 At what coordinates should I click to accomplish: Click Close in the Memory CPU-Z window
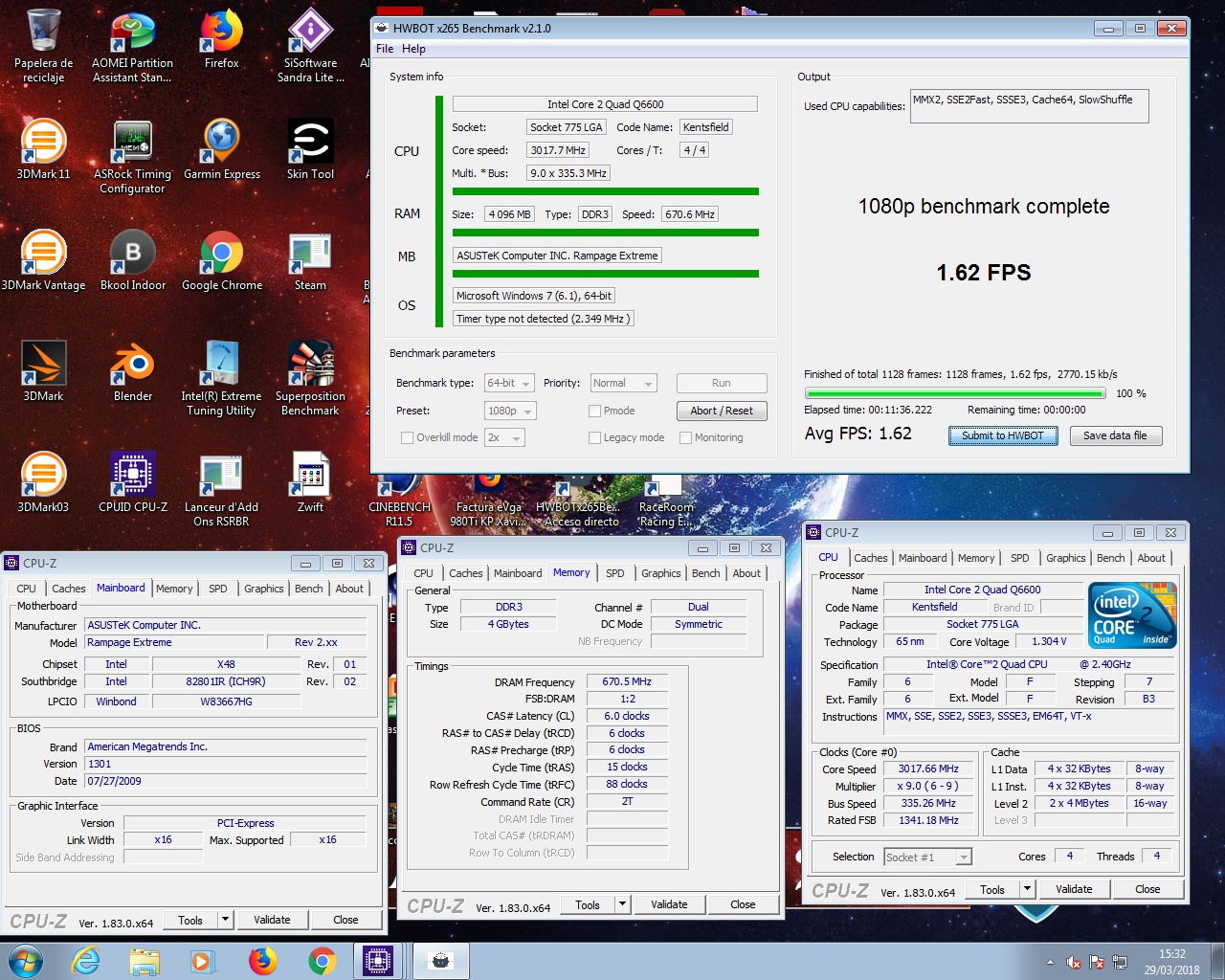(743, 904)
